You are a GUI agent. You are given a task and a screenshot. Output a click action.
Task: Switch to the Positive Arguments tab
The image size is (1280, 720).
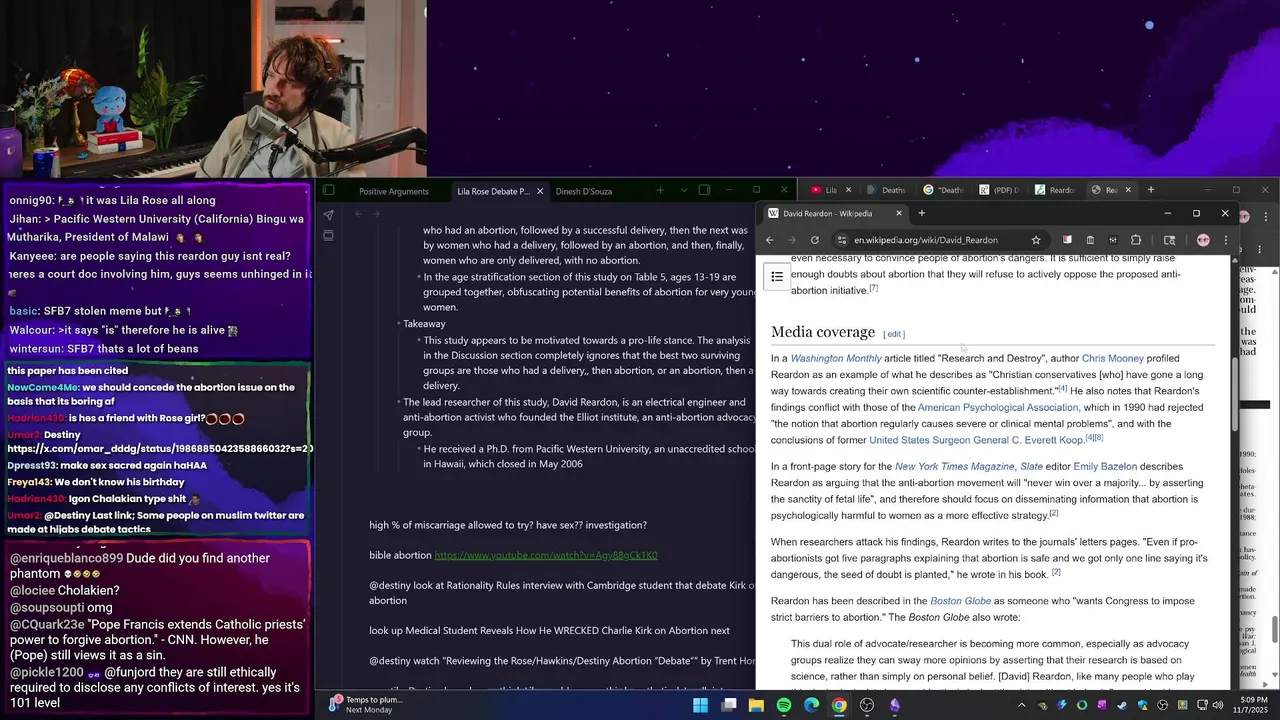pos(394,191)
